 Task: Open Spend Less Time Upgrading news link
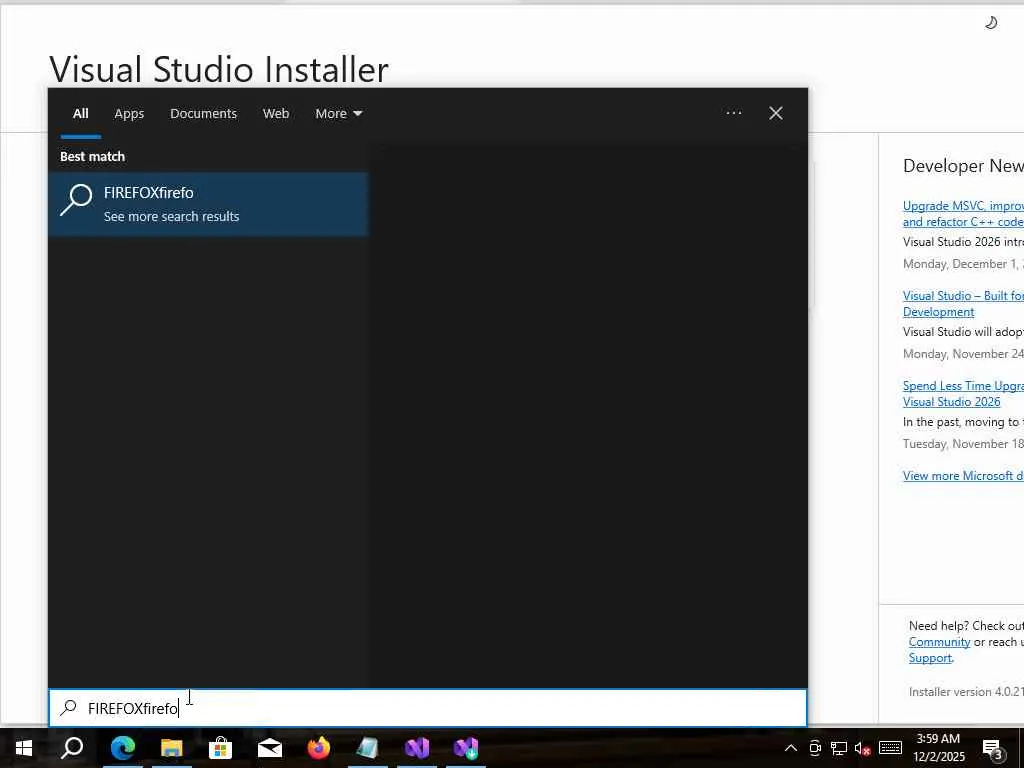(x=963, y=394)
